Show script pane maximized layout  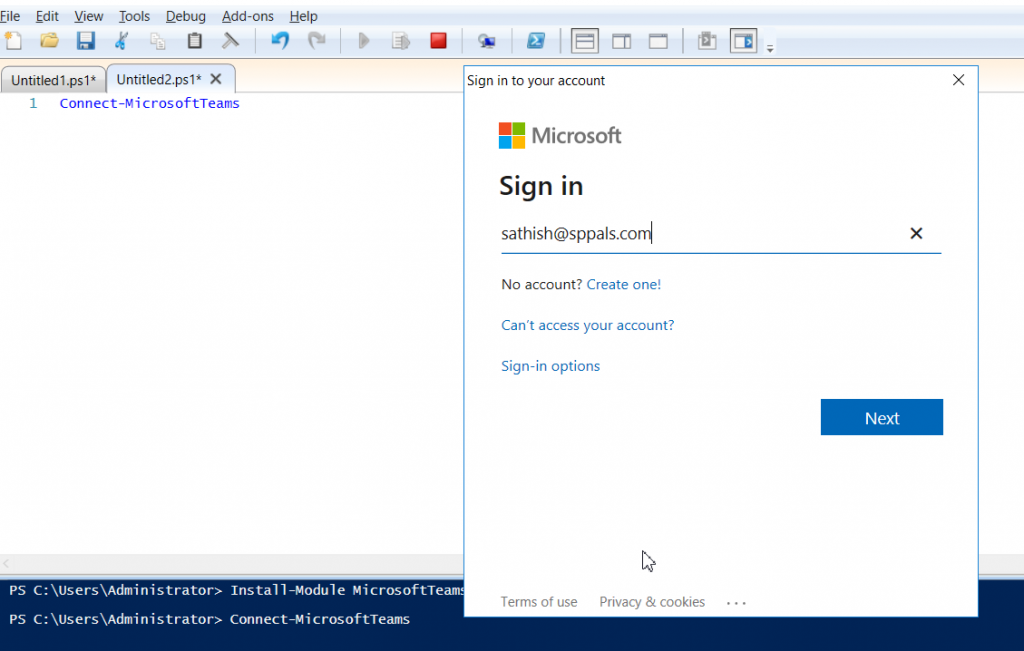[x=658, y=41]
